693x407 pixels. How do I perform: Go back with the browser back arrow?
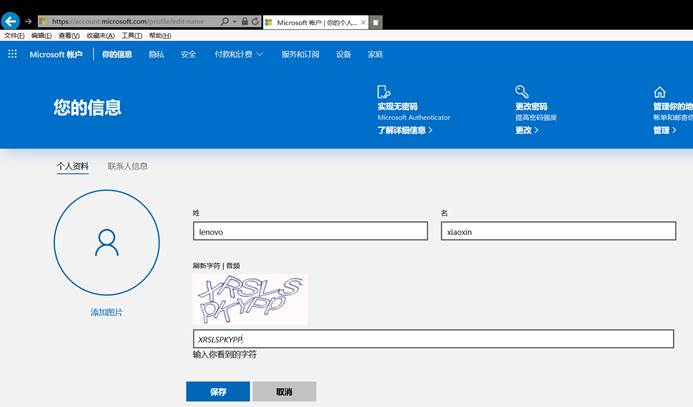[x=10, y=21]
